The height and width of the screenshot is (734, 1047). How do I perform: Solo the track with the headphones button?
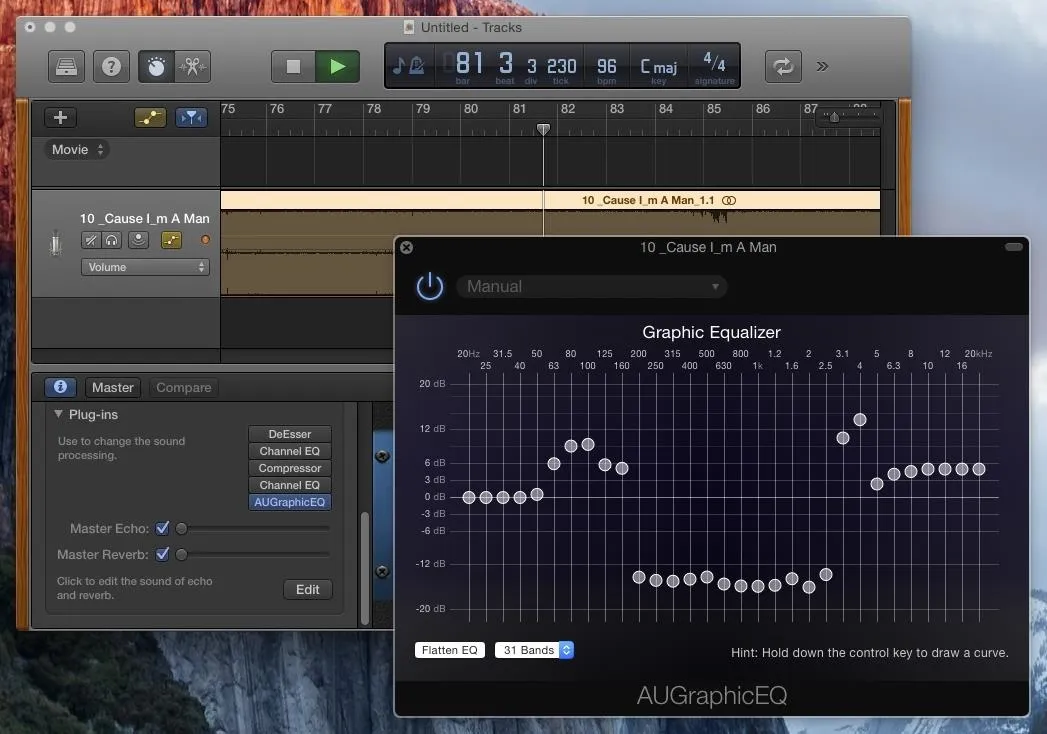pyautogui.click(x=112, y=240)
